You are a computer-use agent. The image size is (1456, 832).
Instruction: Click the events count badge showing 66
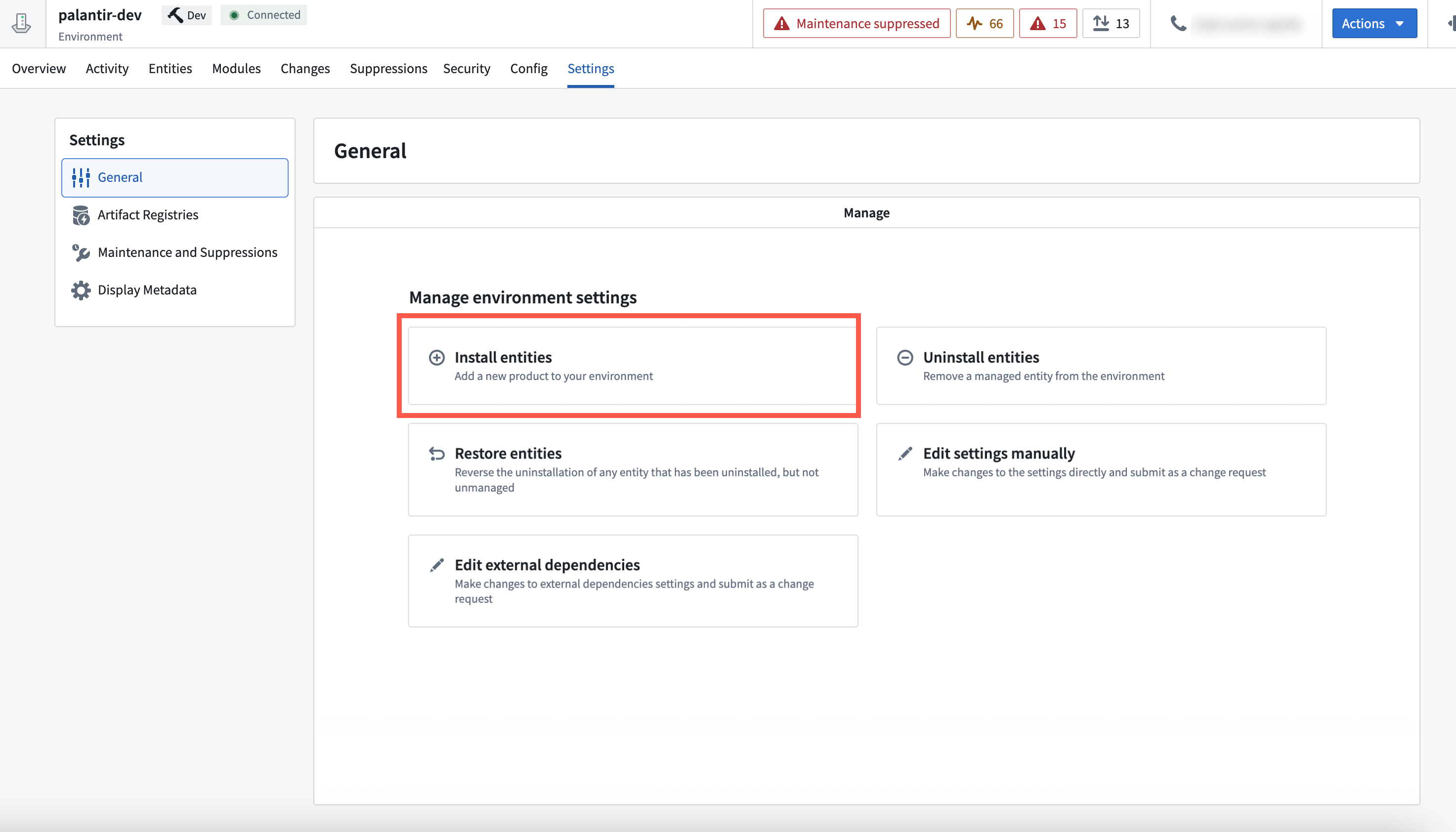[x=984, y=23]
